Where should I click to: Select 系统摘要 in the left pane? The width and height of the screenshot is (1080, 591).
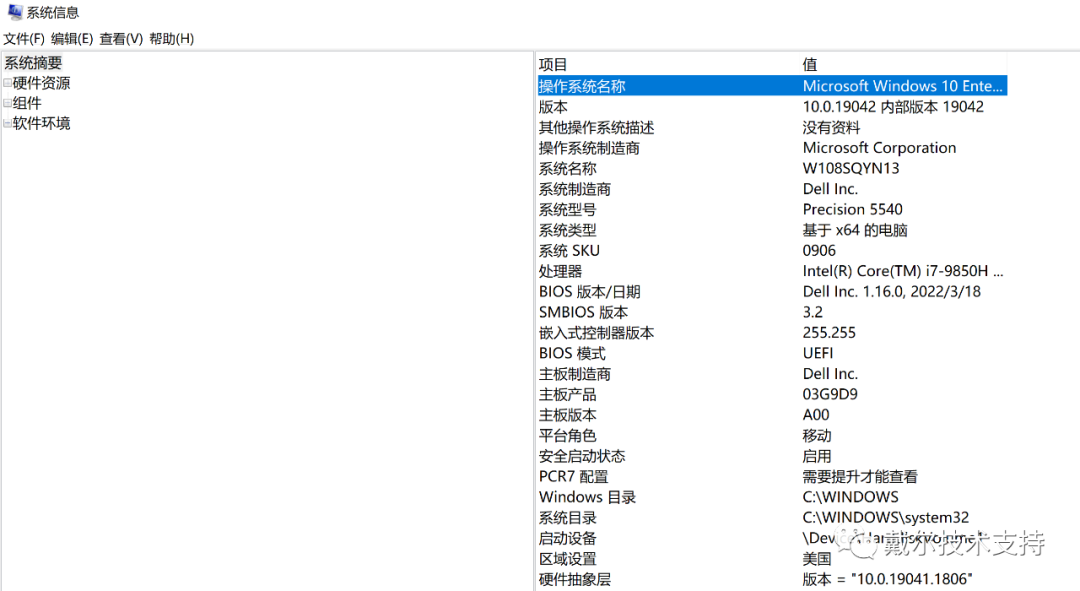coord(32,62)
